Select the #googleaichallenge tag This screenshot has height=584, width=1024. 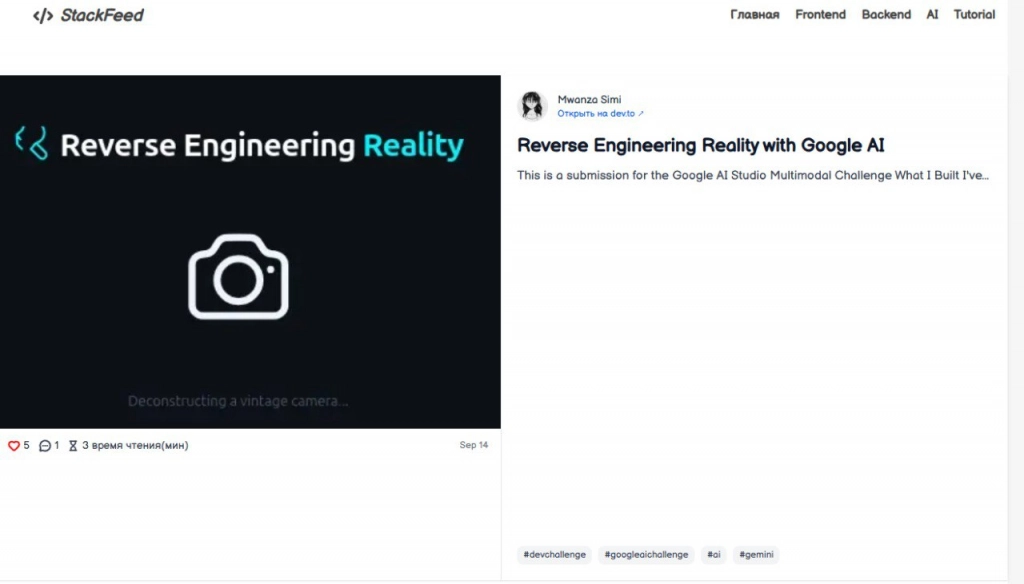coord(646,555)
